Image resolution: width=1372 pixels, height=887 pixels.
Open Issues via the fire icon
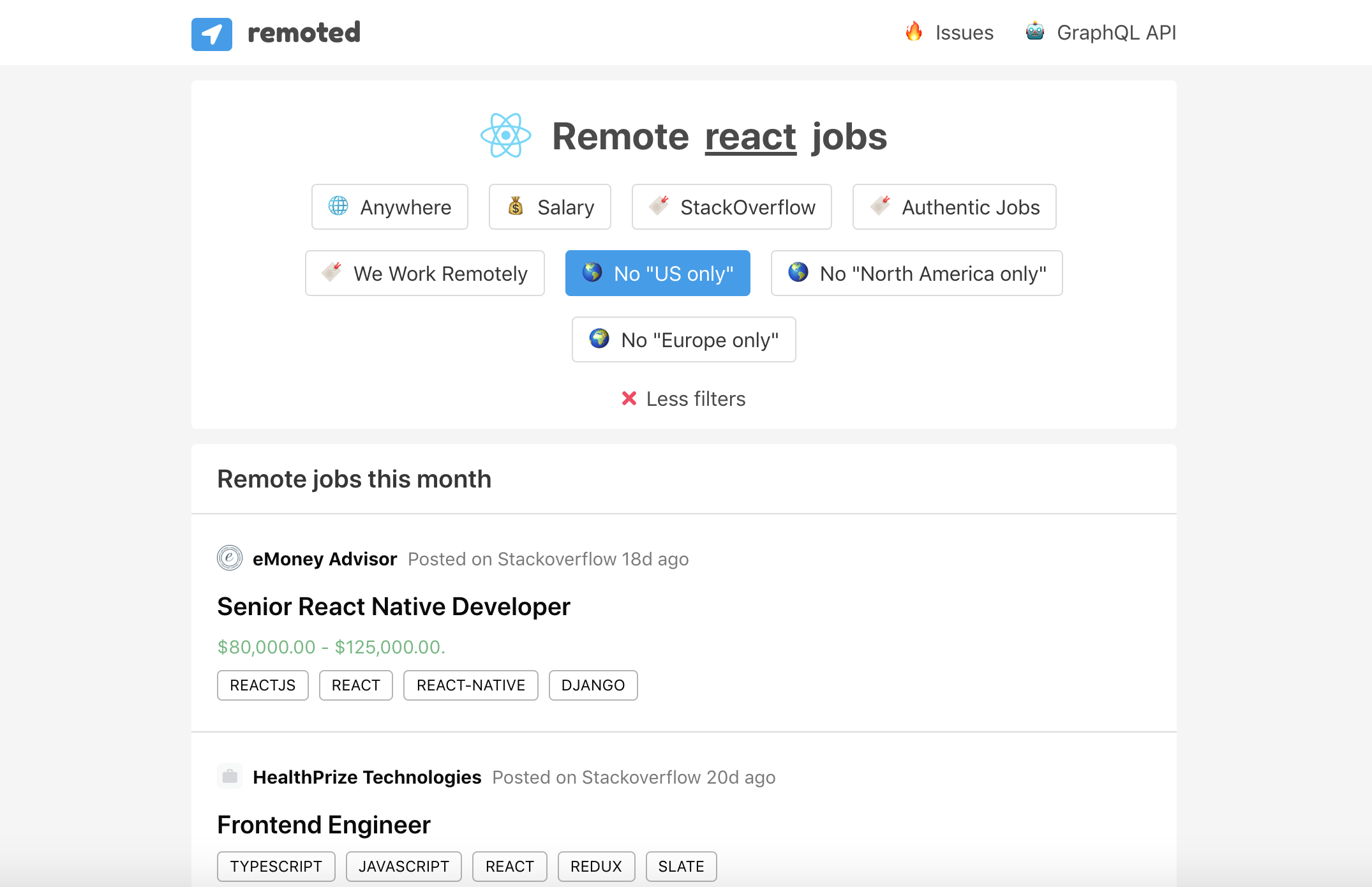pyautogui.click(x=914, y=31)
